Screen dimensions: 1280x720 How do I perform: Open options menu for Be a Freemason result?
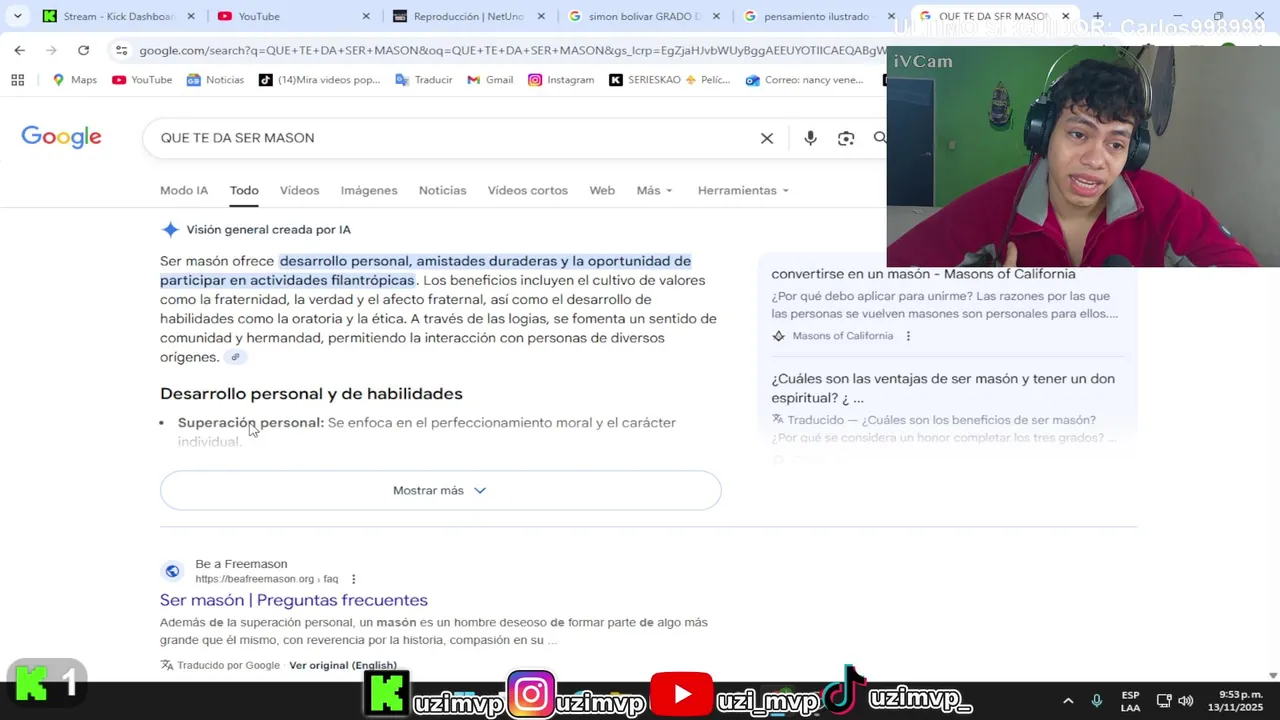pos(353,579)
